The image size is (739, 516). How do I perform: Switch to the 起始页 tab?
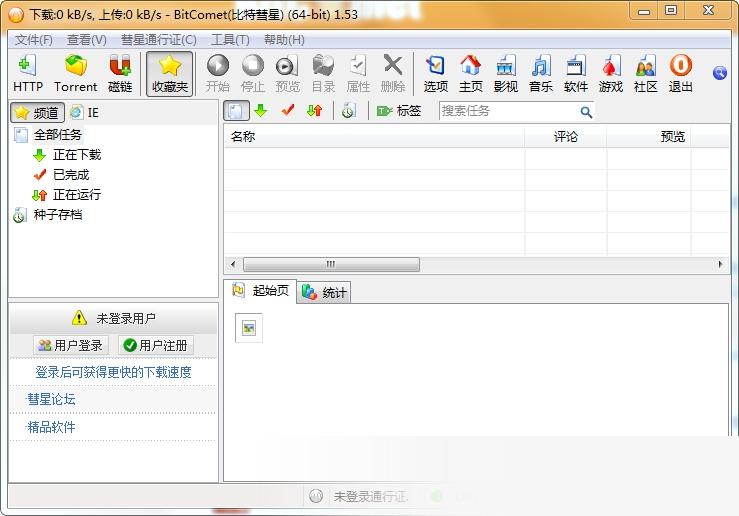(260, 291)
